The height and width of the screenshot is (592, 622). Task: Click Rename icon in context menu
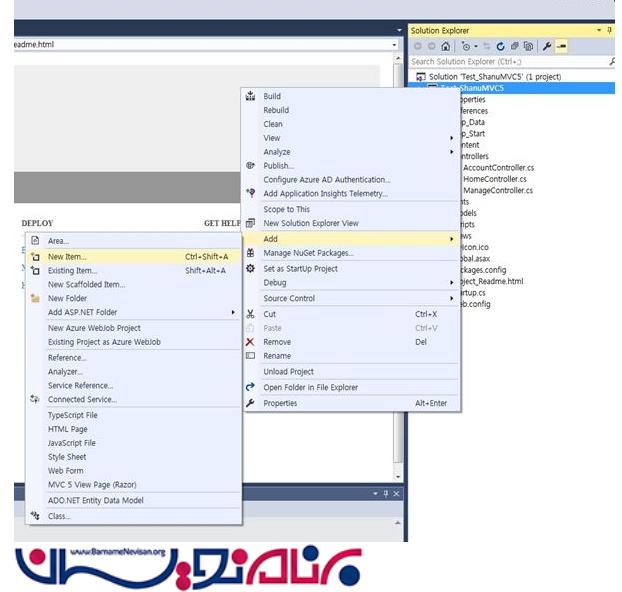[x=250, y=356]
